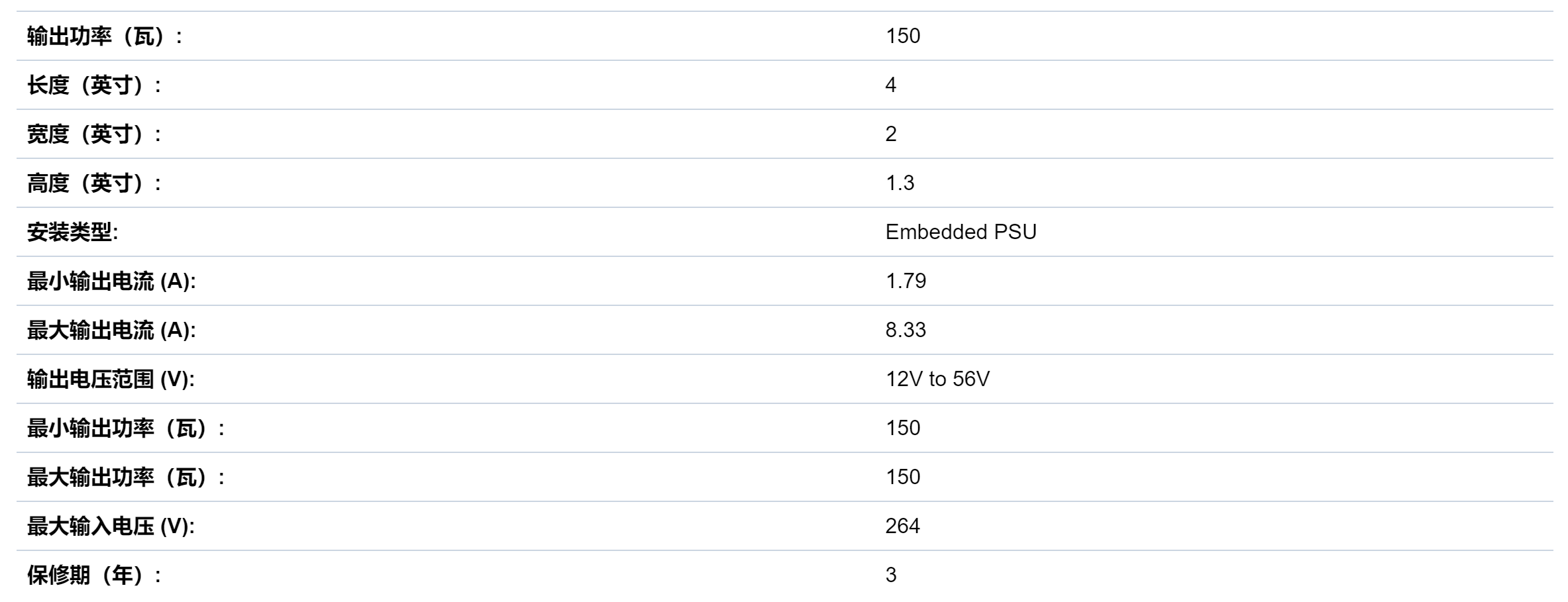Select the width value 2
The width and height of the screenshot is (1568, 602).
(891, 134)
